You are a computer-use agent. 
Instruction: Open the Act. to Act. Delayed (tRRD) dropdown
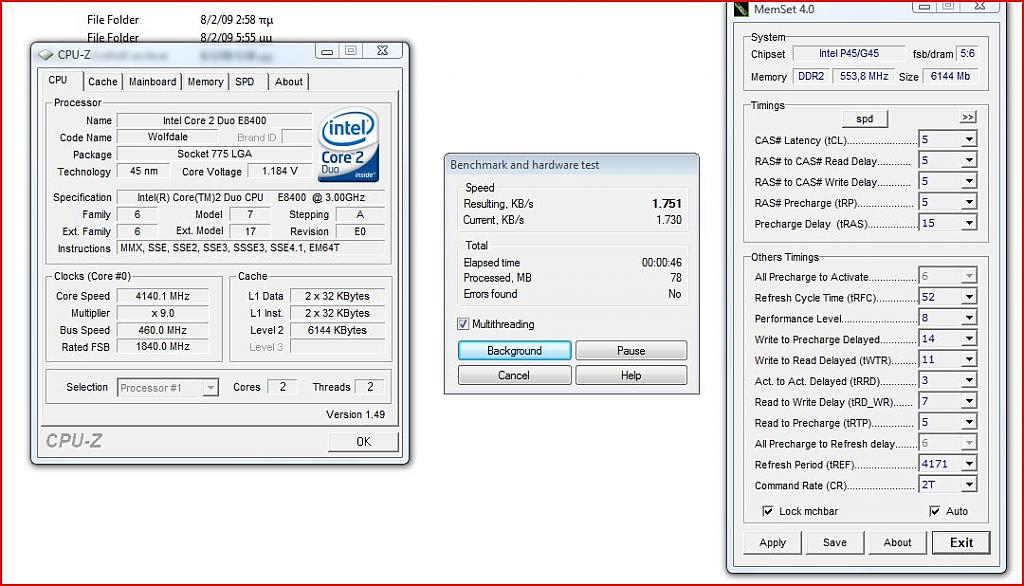tap(969, 381)
